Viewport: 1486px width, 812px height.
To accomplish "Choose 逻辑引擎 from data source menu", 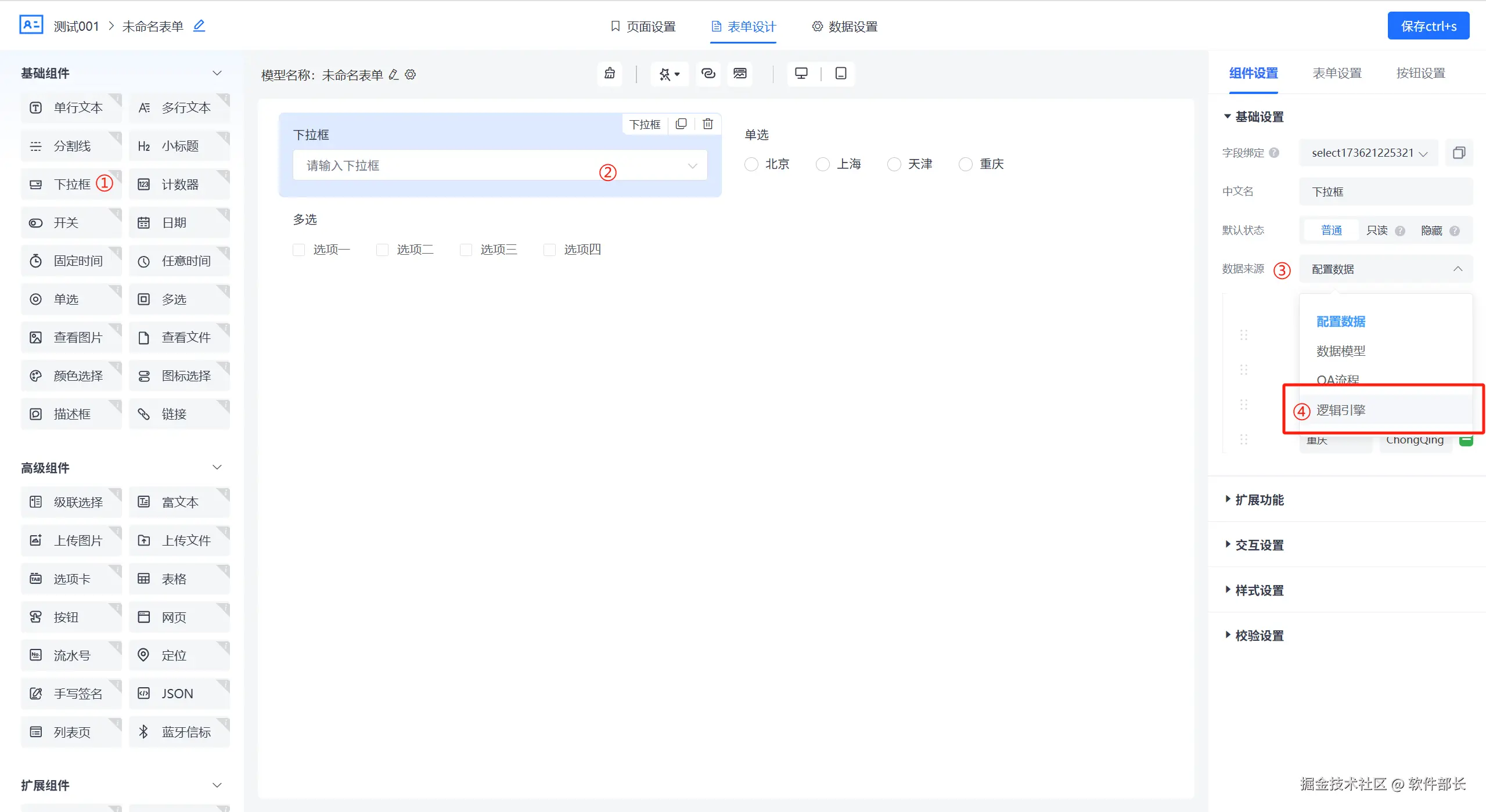I will pyautogui.click(x=1340, y=410).
